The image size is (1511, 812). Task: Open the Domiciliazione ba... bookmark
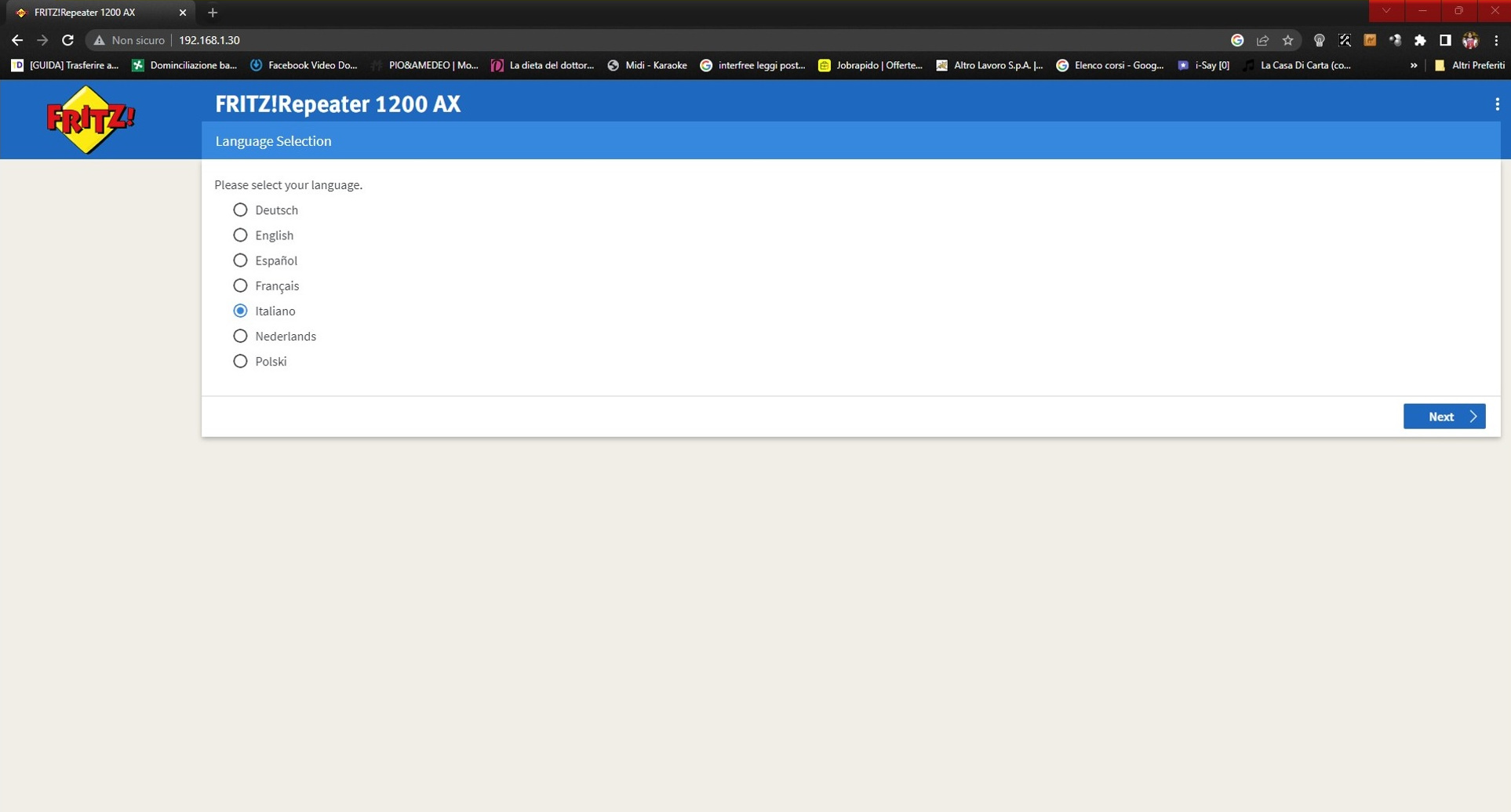185,65
